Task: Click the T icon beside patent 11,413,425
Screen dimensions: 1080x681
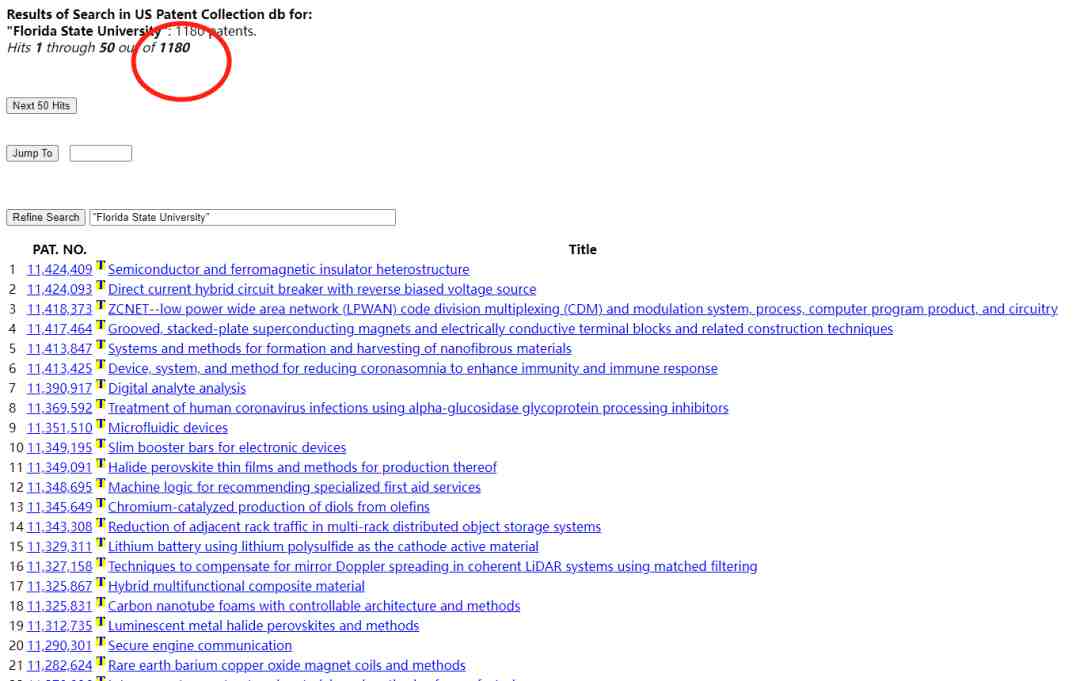Action: [x=101, y=365]
